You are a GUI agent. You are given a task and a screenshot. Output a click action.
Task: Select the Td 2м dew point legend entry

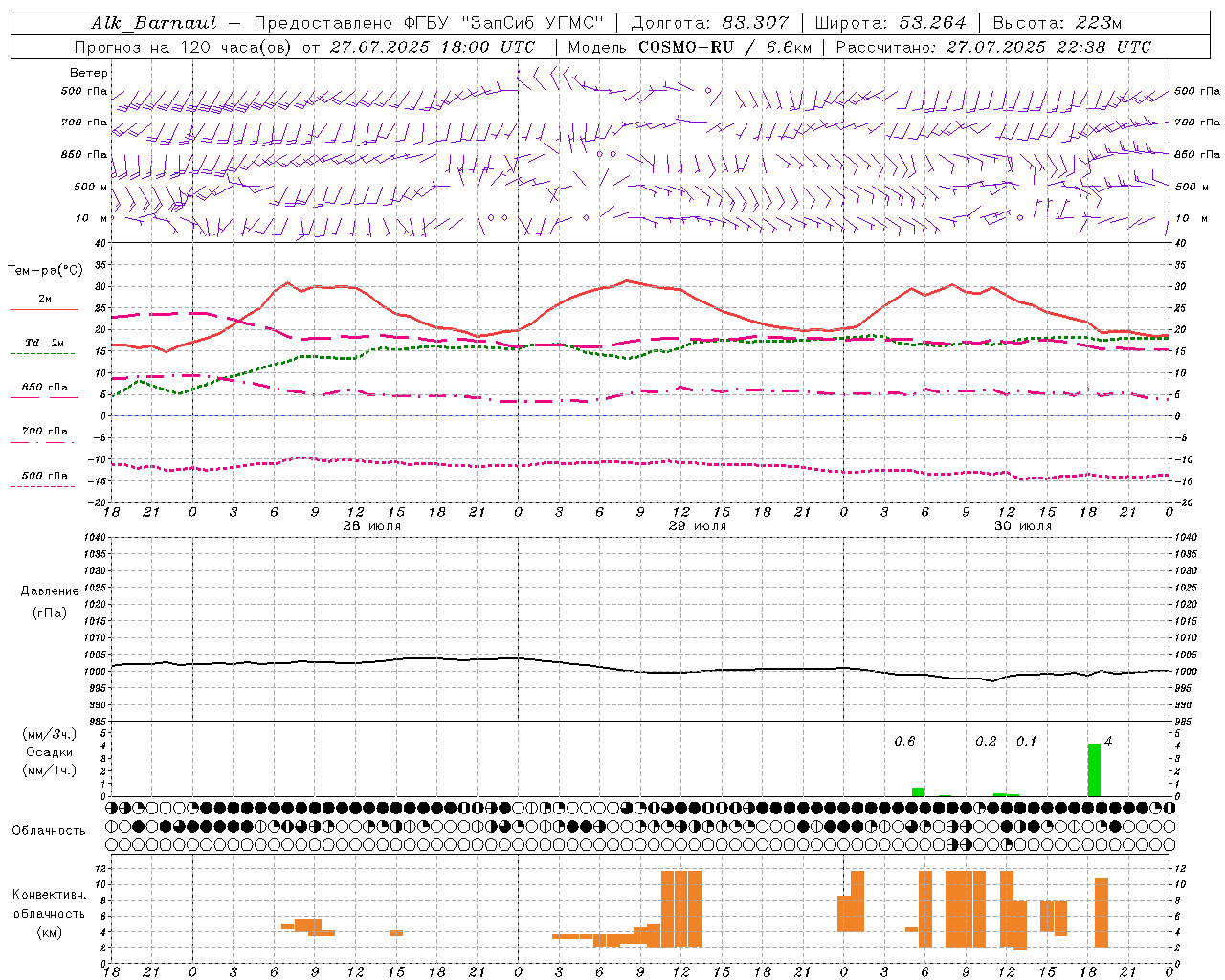(x=45, y=343)
